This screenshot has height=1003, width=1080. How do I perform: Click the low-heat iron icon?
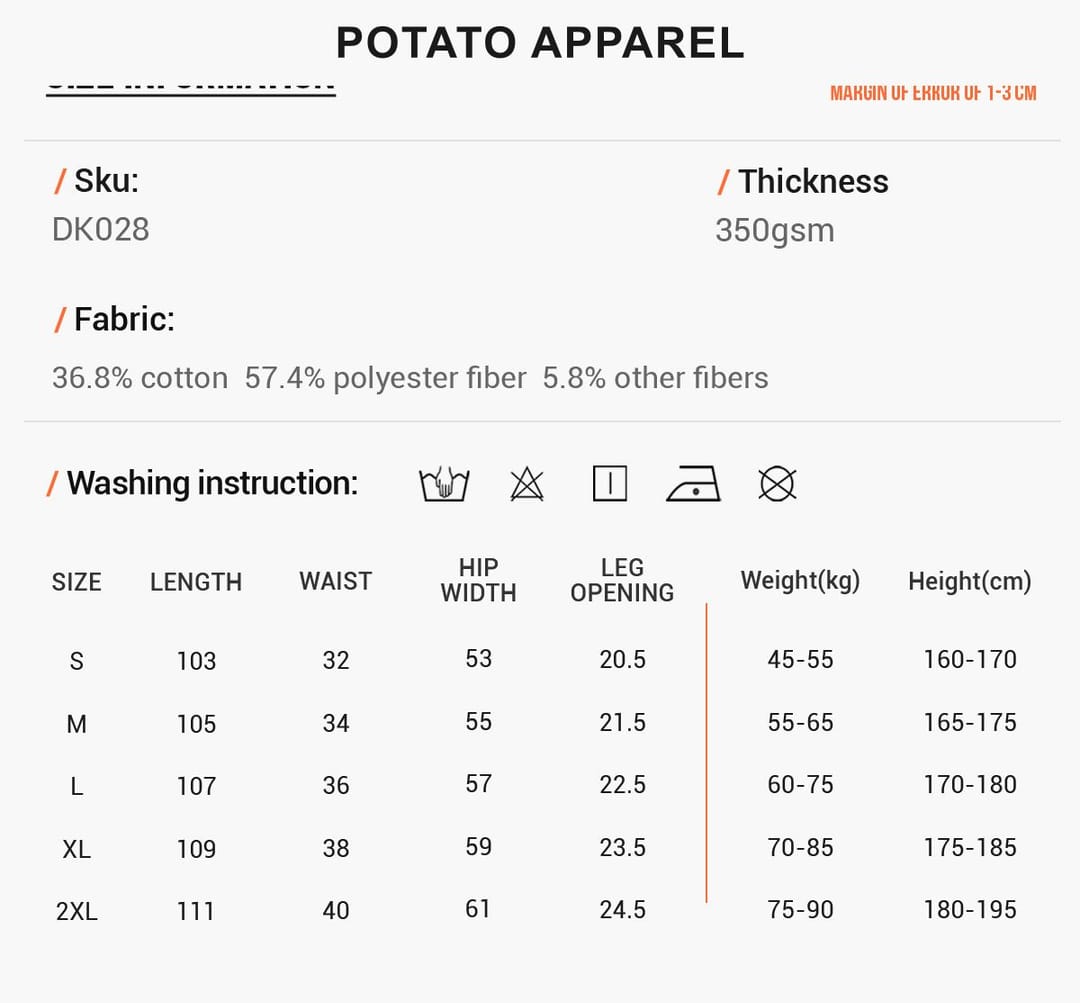click(694, 483)
